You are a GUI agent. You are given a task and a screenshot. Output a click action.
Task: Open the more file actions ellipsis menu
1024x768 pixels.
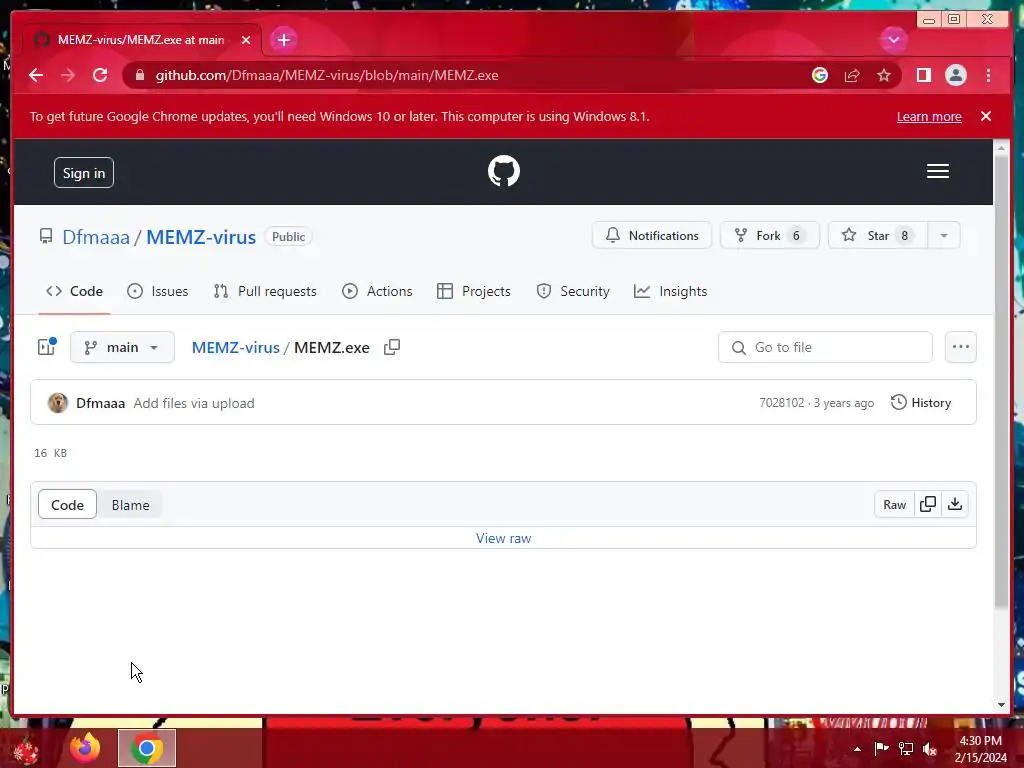[x=961, y=347]
